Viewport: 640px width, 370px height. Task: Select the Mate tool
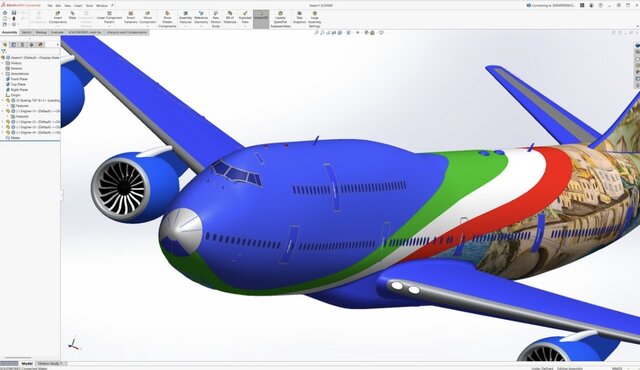pyautogui.click(x=72, y=16)
